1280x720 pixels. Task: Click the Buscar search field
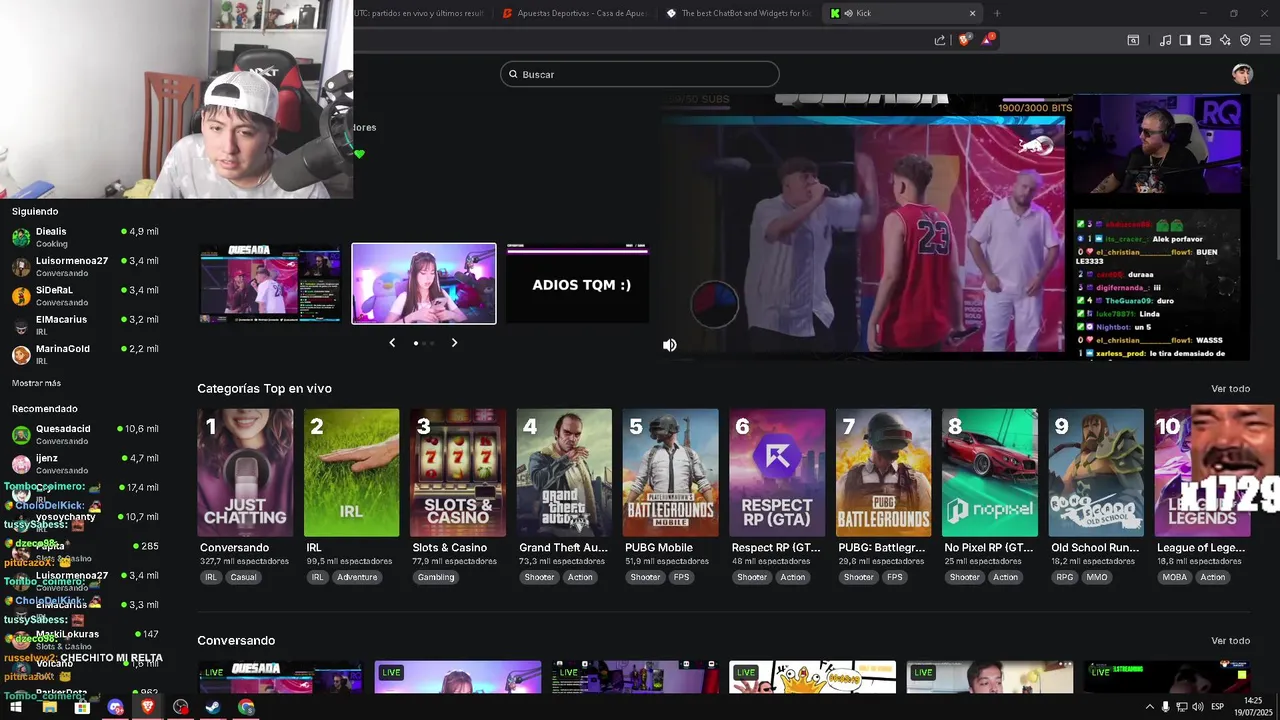click(640, 74)
